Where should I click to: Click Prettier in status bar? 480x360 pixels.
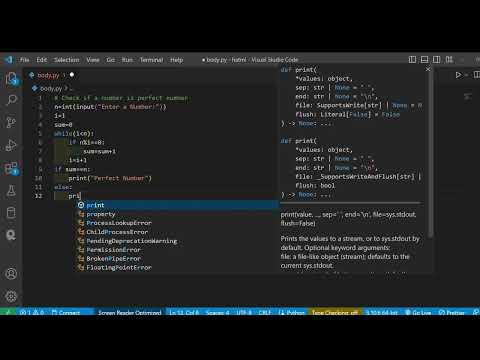(x=452, y=312)
